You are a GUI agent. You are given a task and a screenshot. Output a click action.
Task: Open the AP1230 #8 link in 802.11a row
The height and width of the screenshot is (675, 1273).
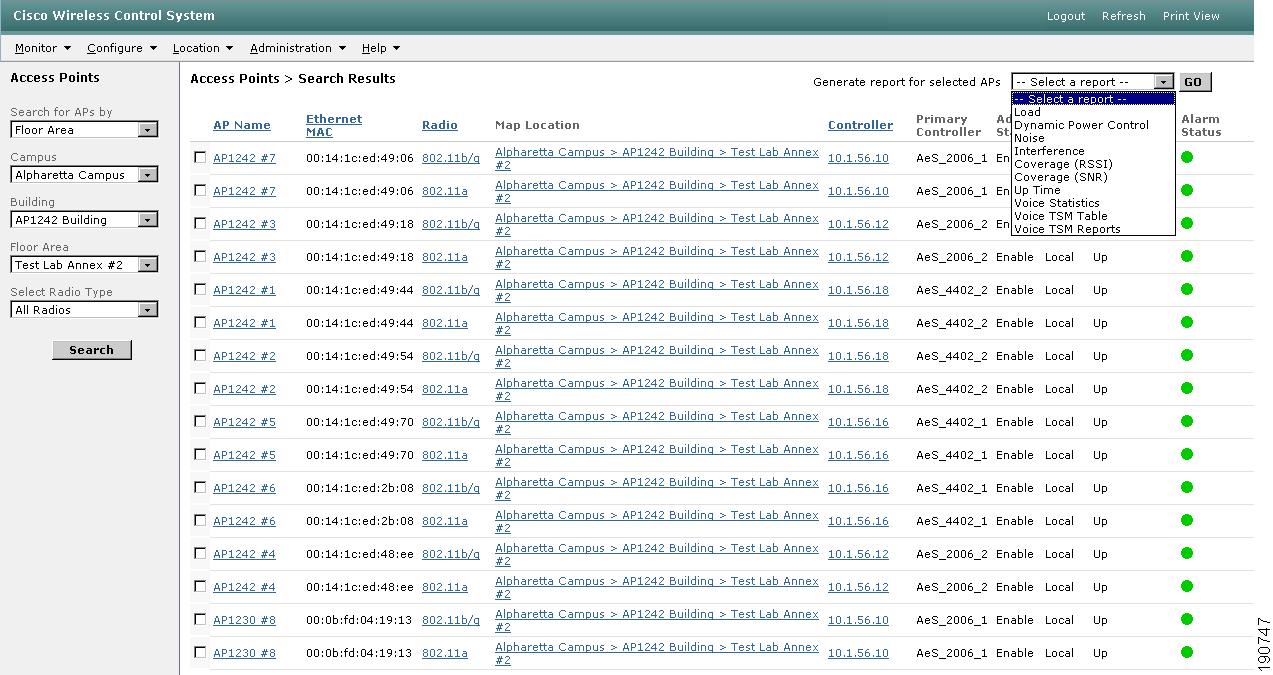coord(244,653)
